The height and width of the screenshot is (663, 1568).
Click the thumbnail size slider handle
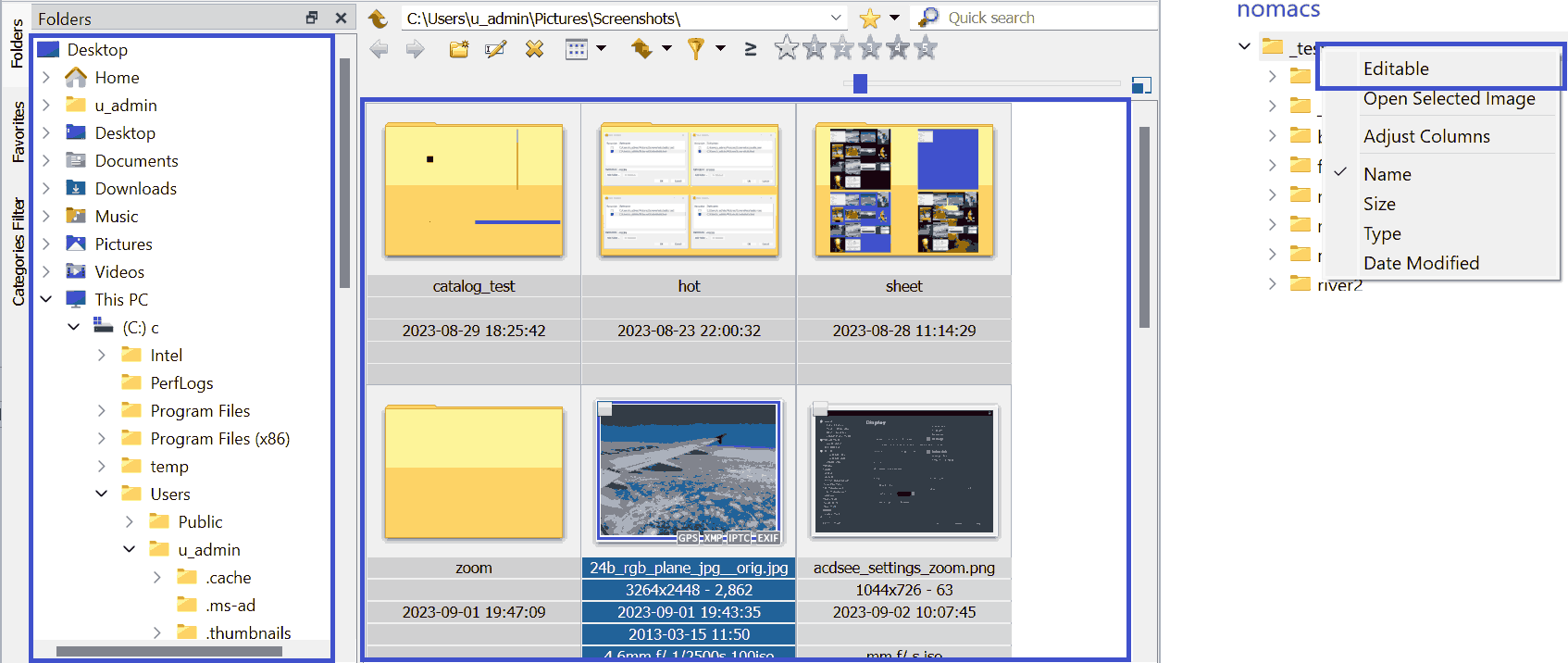click(x=860, y=84)
